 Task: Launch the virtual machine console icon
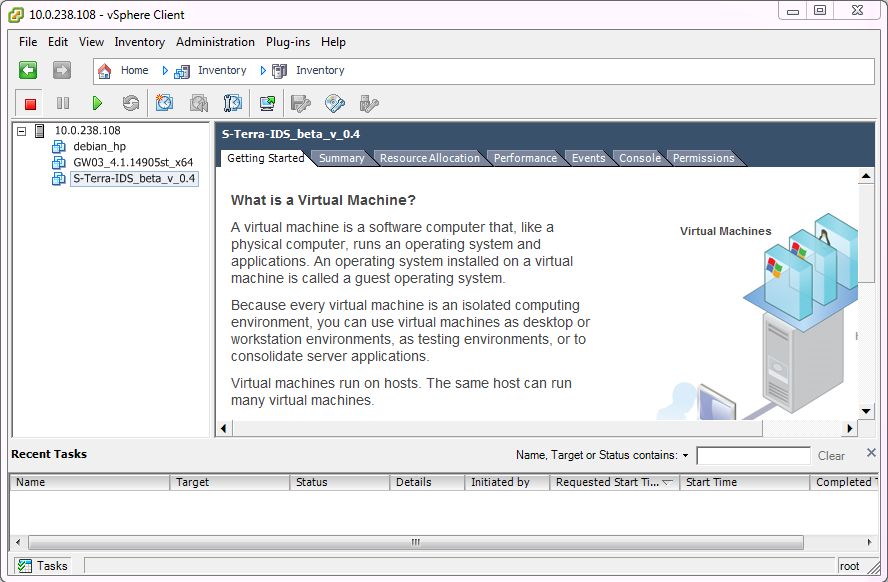pyautogui.click(x=267, y=103)
